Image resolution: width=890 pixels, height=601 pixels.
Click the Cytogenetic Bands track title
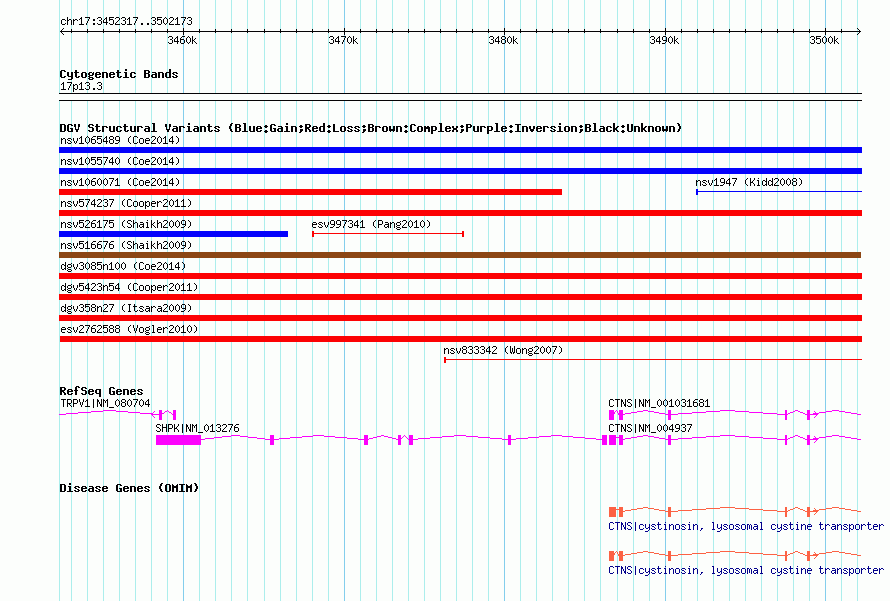coord(119,74)
